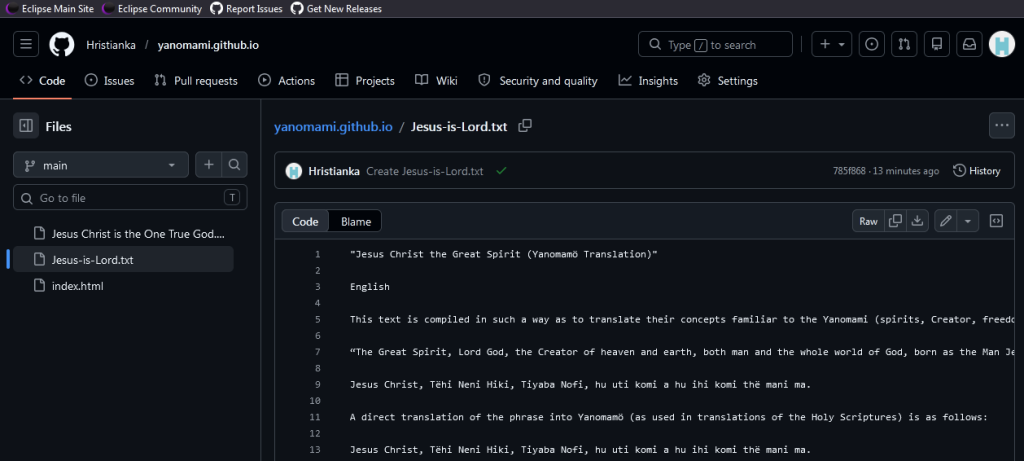Edit the file with pencil icon
This screenshot has width=1024, height=461.
tap(946, 221)
